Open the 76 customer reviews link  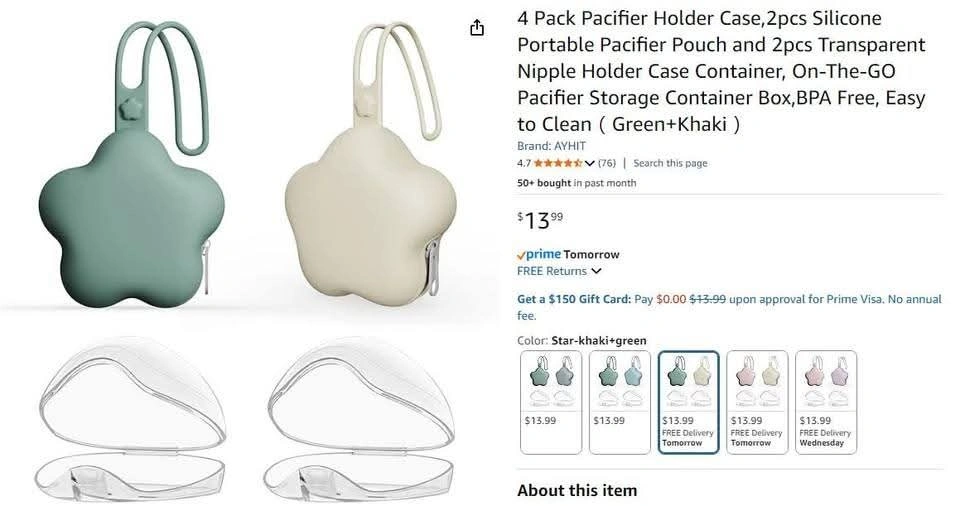coord(606,163)
